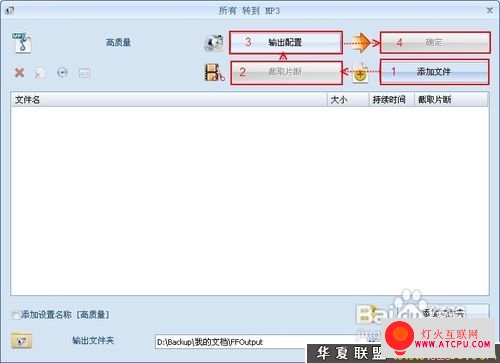The image size is (500, 363).
Task: Open 输出配置 output settings button
Action: [286, 42]
